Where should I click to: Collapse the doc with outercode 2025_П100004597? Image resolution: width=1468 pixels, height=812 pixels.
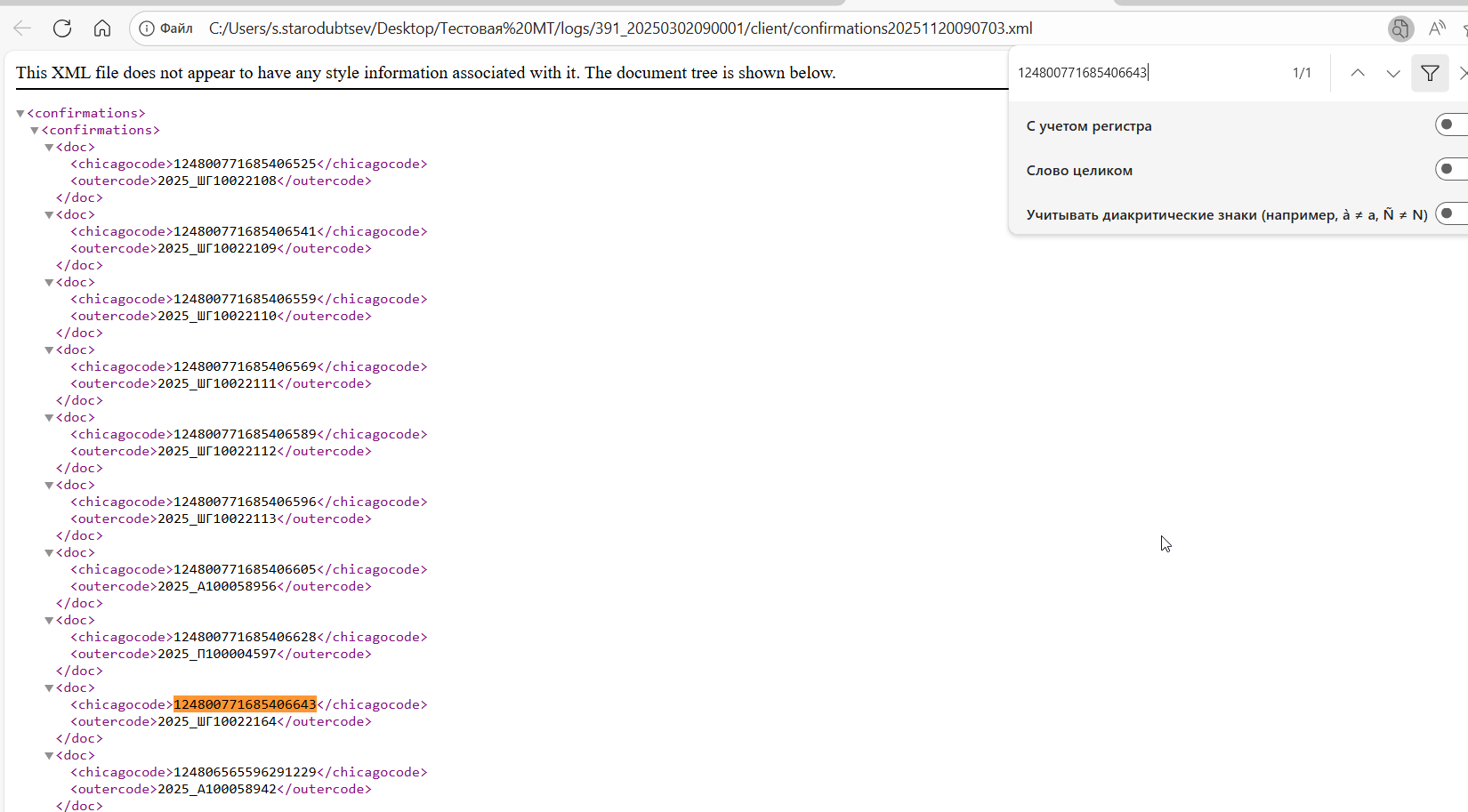click(49, 621)
